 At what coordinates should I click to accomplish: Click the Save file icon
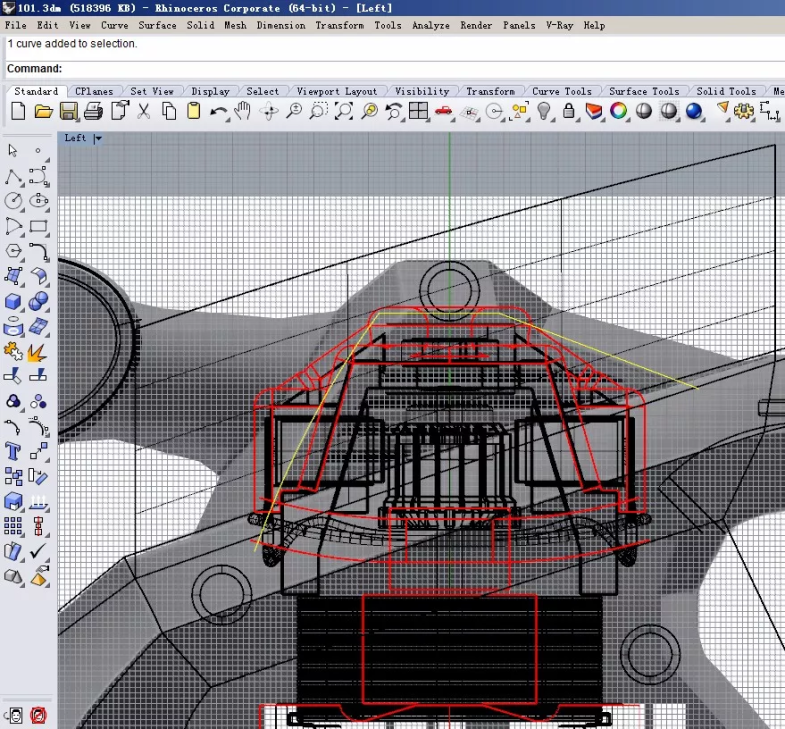click(69, 111)
